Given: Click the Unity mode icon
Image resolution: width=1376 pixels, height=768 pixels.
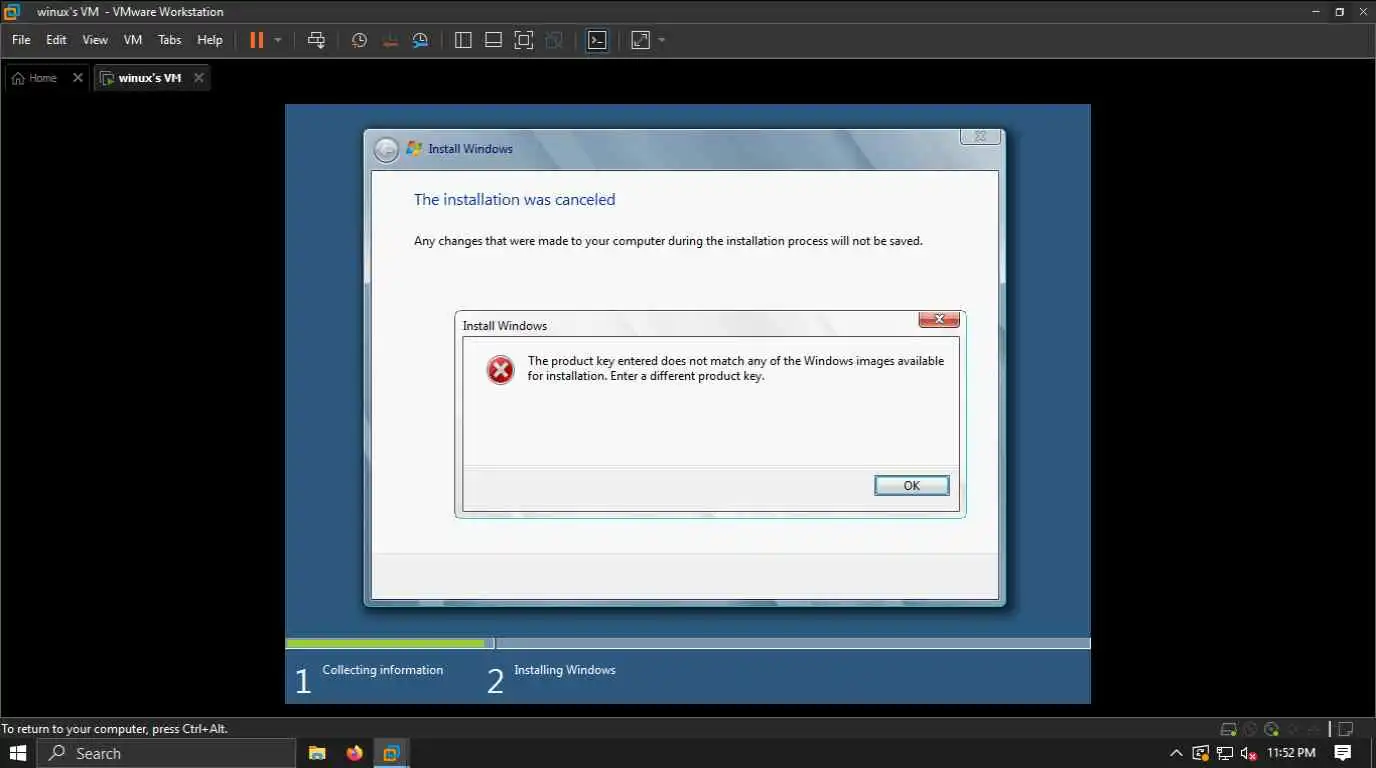Looking at the screenshot, I should (x=554, y=40).
